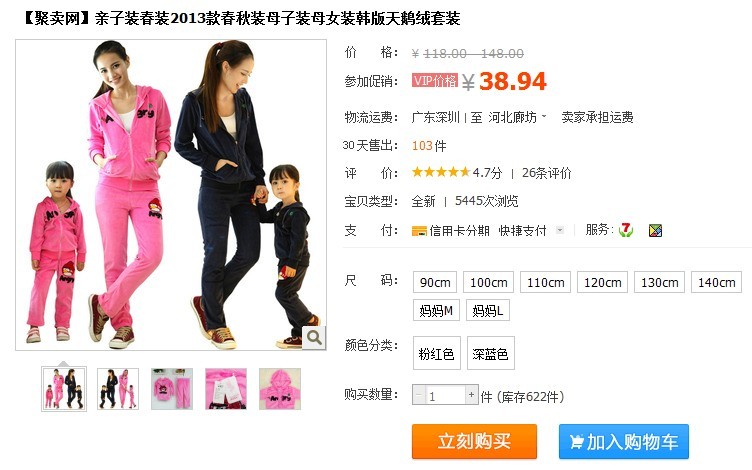This screenshot has width=752, height=470.
Task: Click the 7-day return service icon
Action: click(625, 230)
